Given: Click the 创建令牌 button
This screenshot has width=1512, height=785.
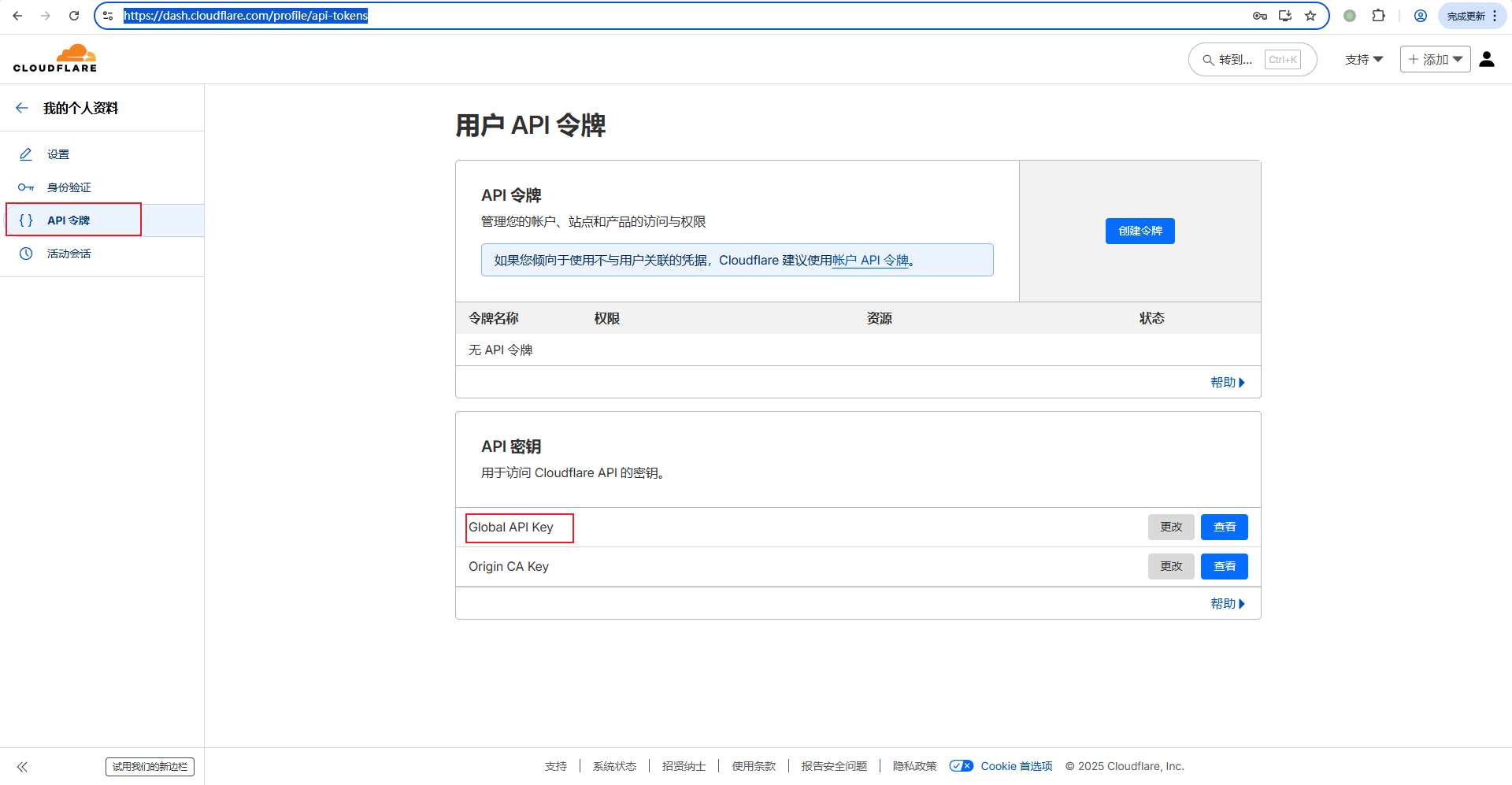Looking at the screenshot, I should (x=1140, y=231).
